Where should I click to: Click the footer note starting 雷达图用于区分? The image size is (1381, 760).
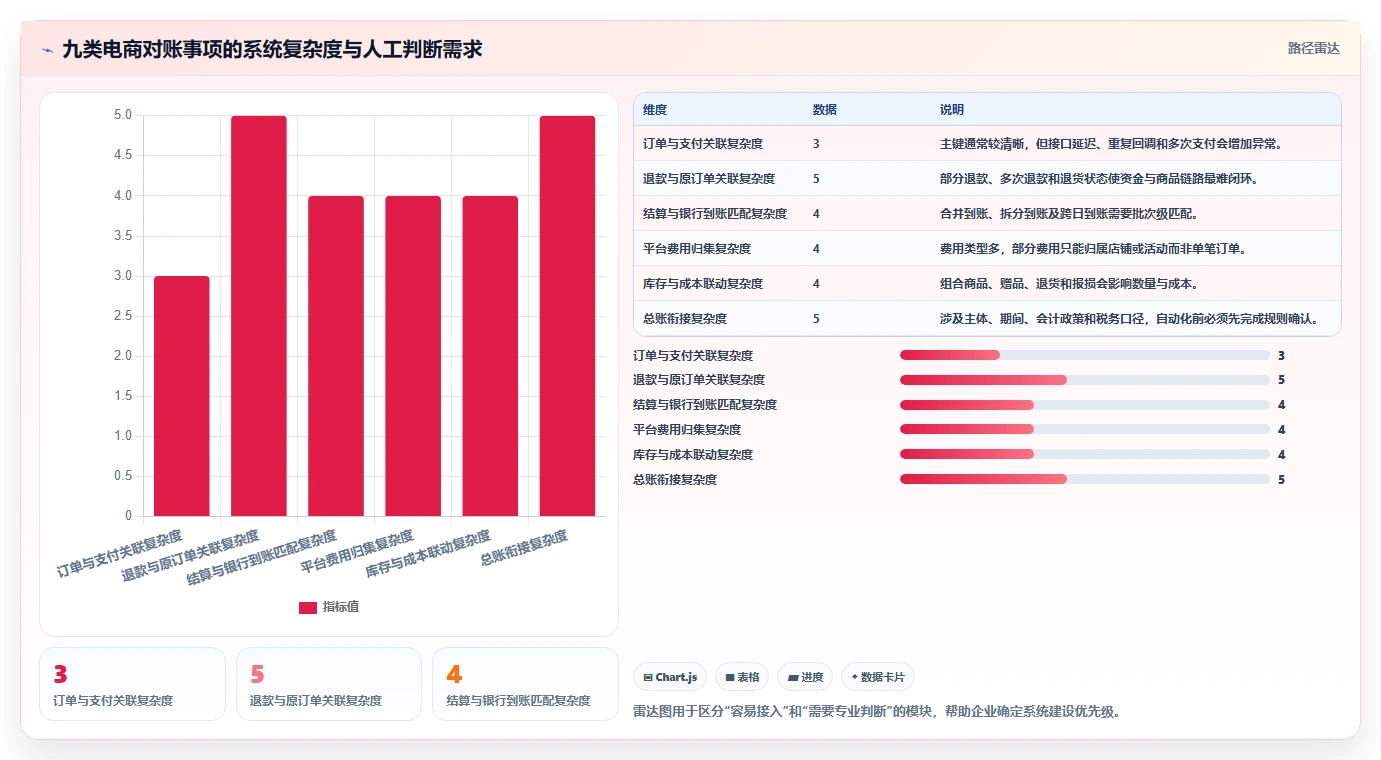[877, 712]
